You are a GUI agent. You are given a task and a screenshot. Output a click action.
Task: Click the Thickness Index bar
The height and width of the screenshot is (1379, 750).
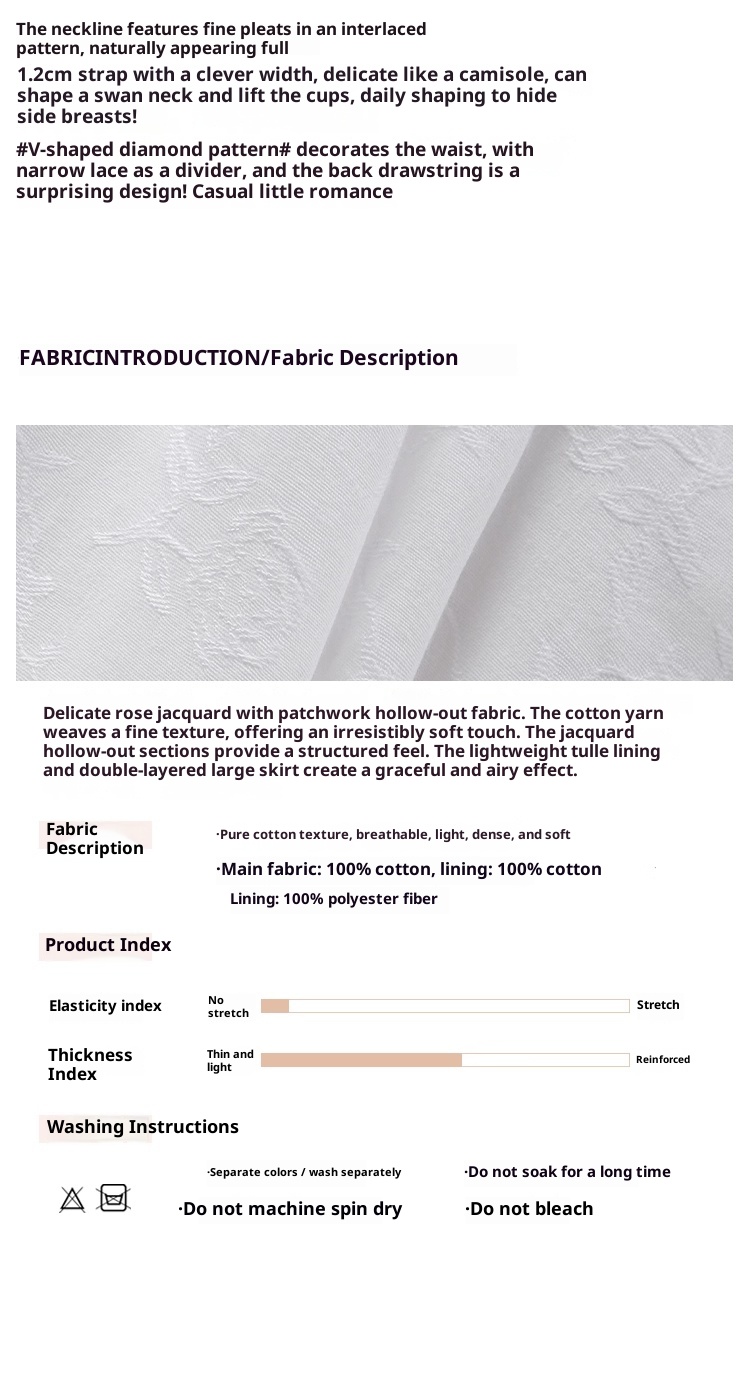pos(445,1060)
